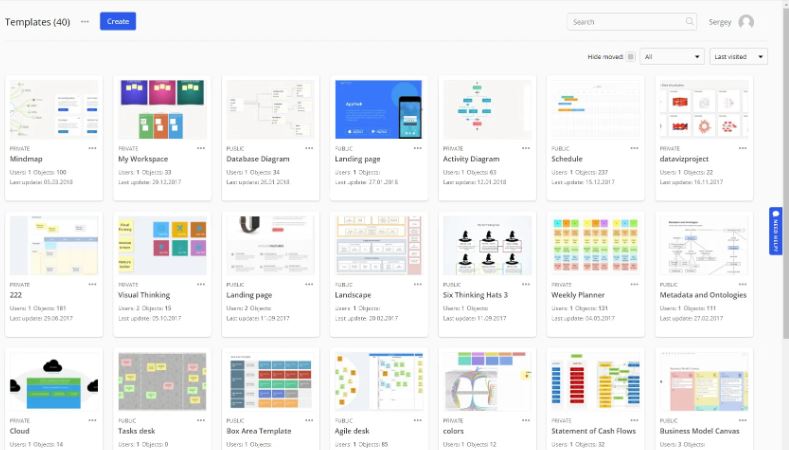Screen dimensions: 789x450
Task: Open the Landscape template thumbnail
Action: point(379,246)
